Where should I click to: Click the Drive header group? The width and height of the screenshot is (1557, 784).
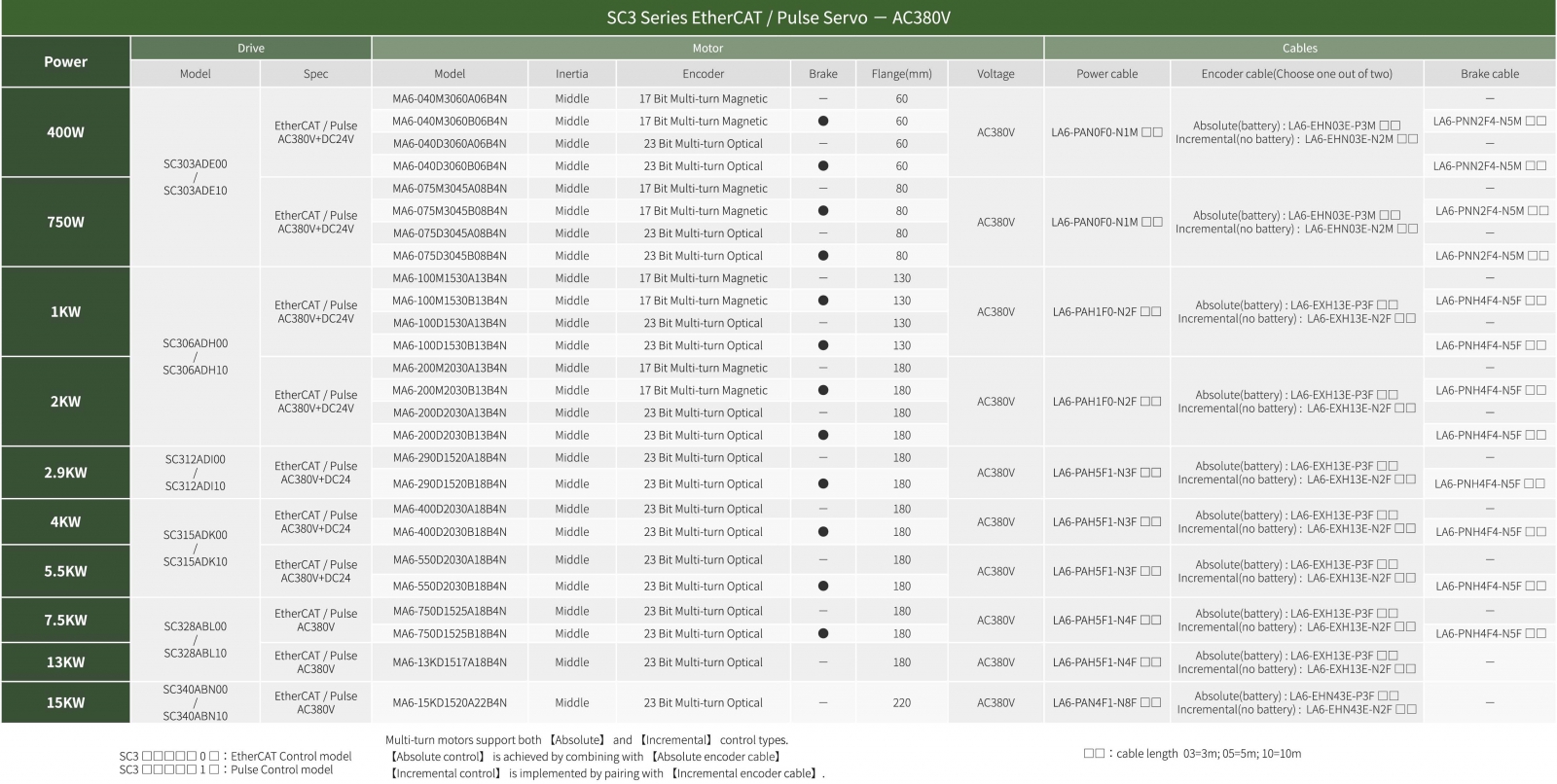point(250,48)
